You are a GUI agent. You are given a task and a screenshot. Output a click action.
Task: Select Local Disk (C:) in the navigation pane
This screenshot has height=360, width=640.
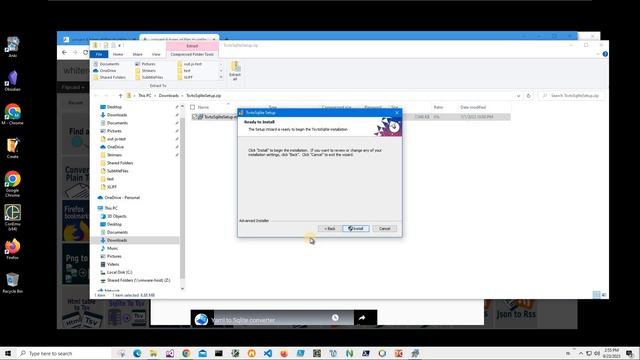[116, 272]
